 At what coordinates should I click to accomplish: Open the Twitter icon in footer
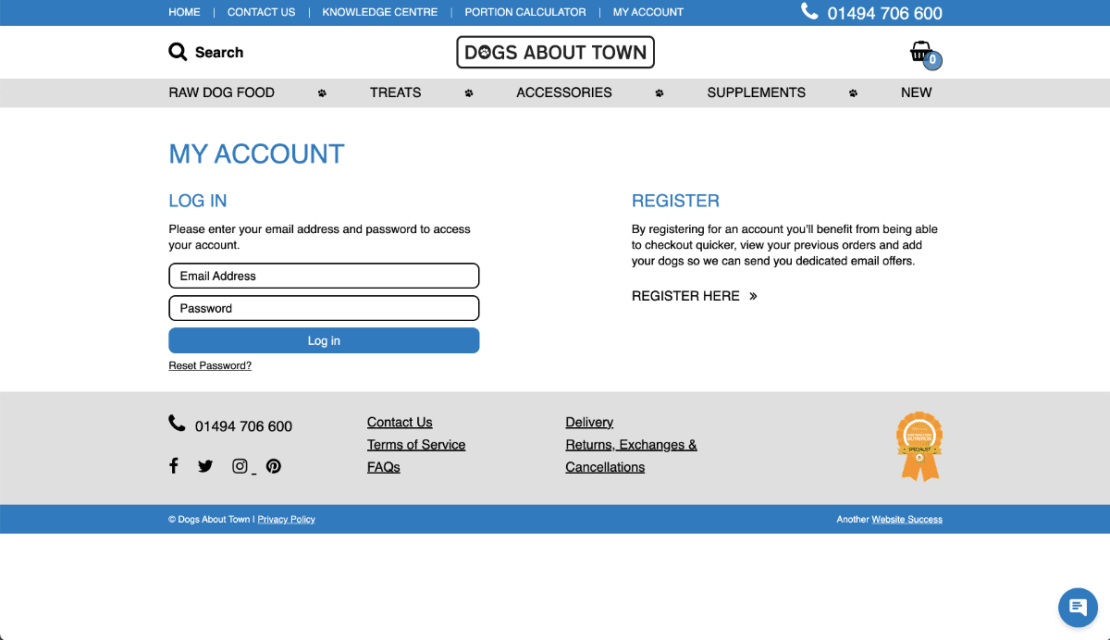[x=205, y=466]
